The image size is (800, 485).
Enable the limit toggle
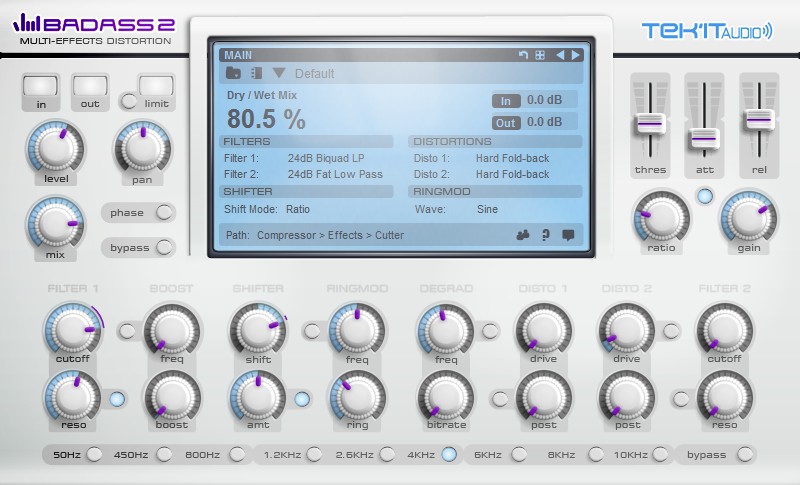[x=129, y=101]
